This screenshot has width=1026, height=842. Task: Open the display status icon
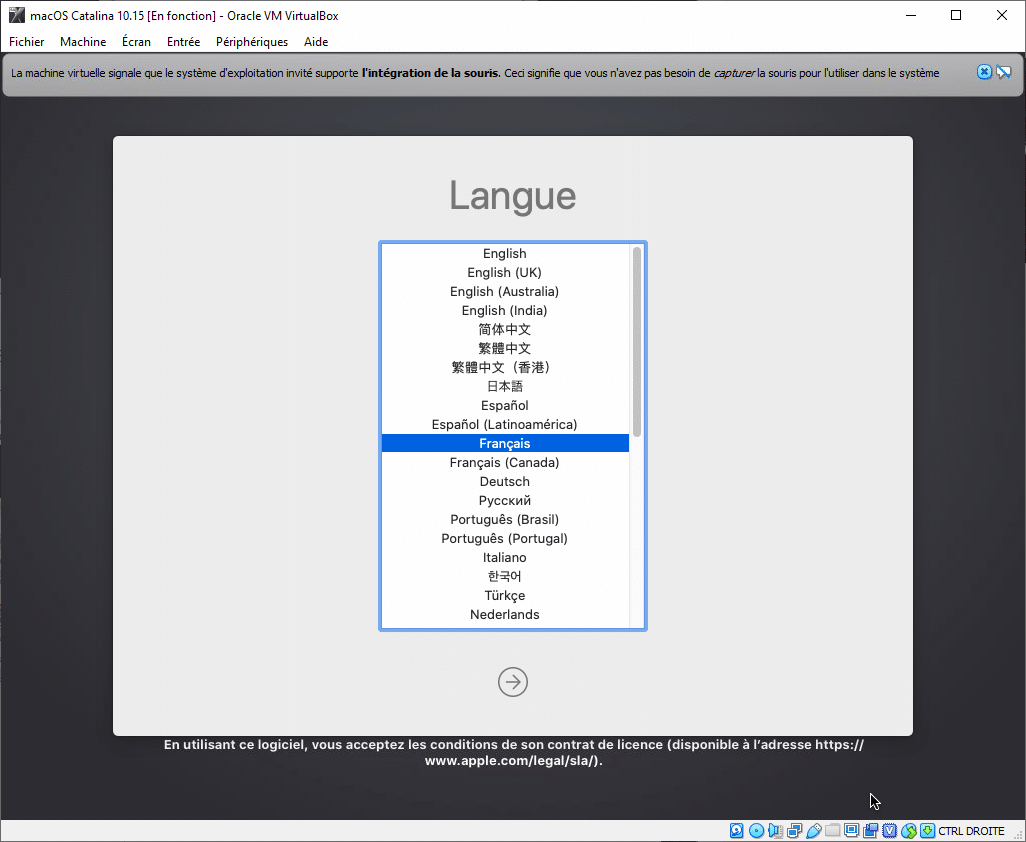[851, 831]
